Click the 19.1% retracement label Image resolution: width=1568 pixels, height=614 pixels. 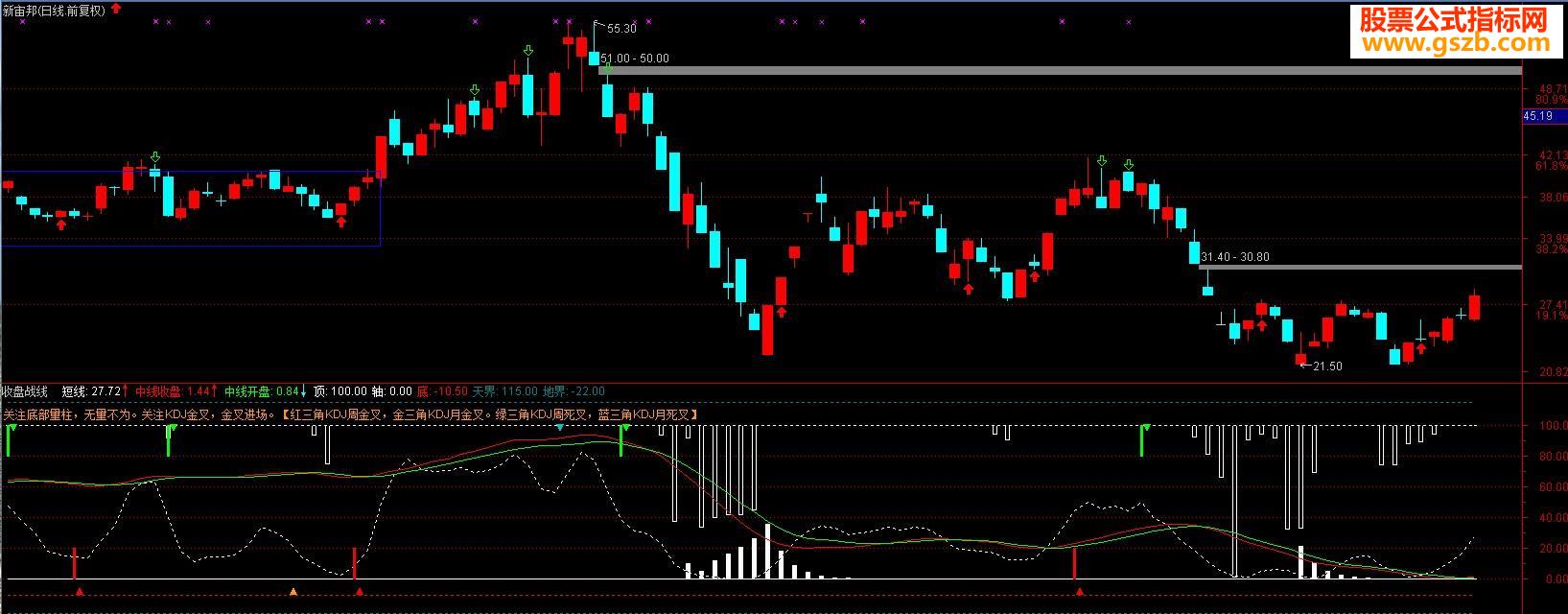pos(1551,316)
